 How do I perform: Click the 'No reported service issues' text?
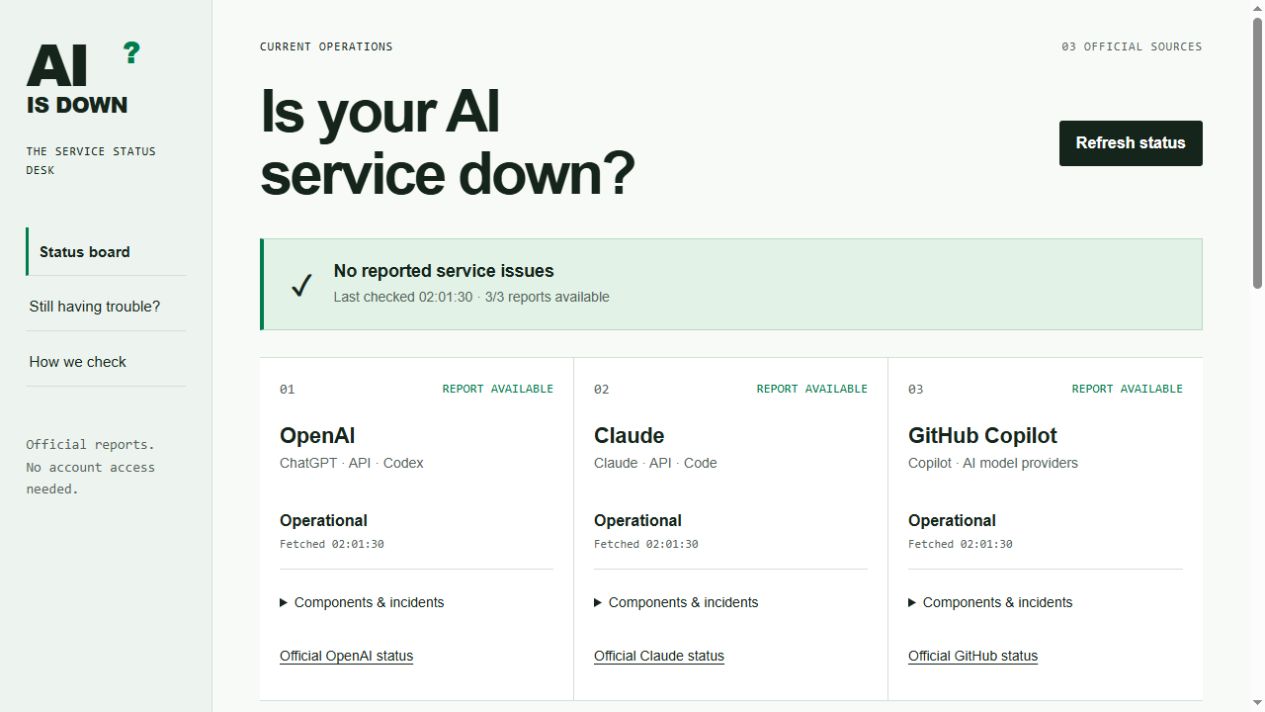point(444,271)
